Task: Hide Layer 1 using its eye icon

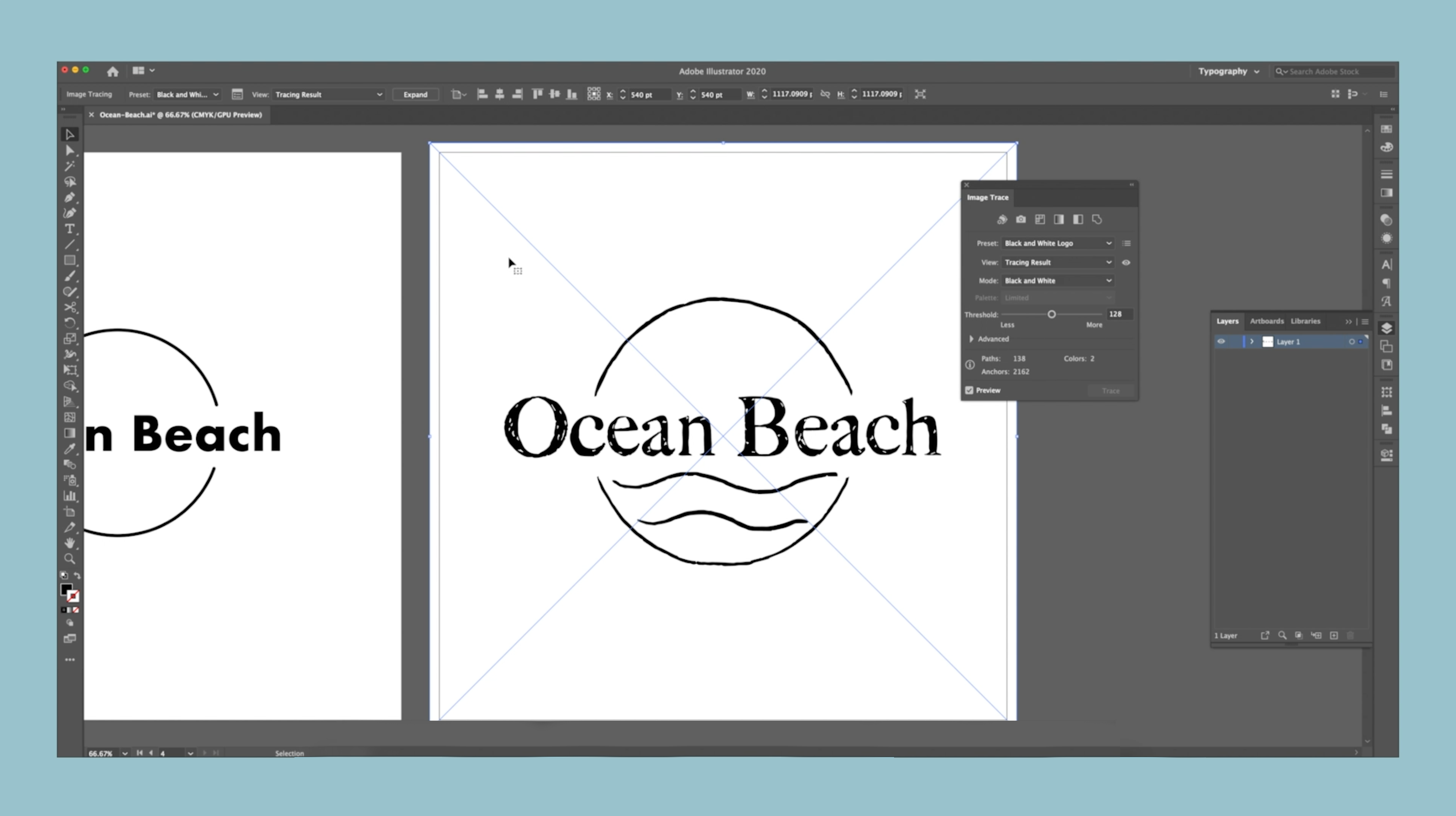Action: coord(1221,341)
